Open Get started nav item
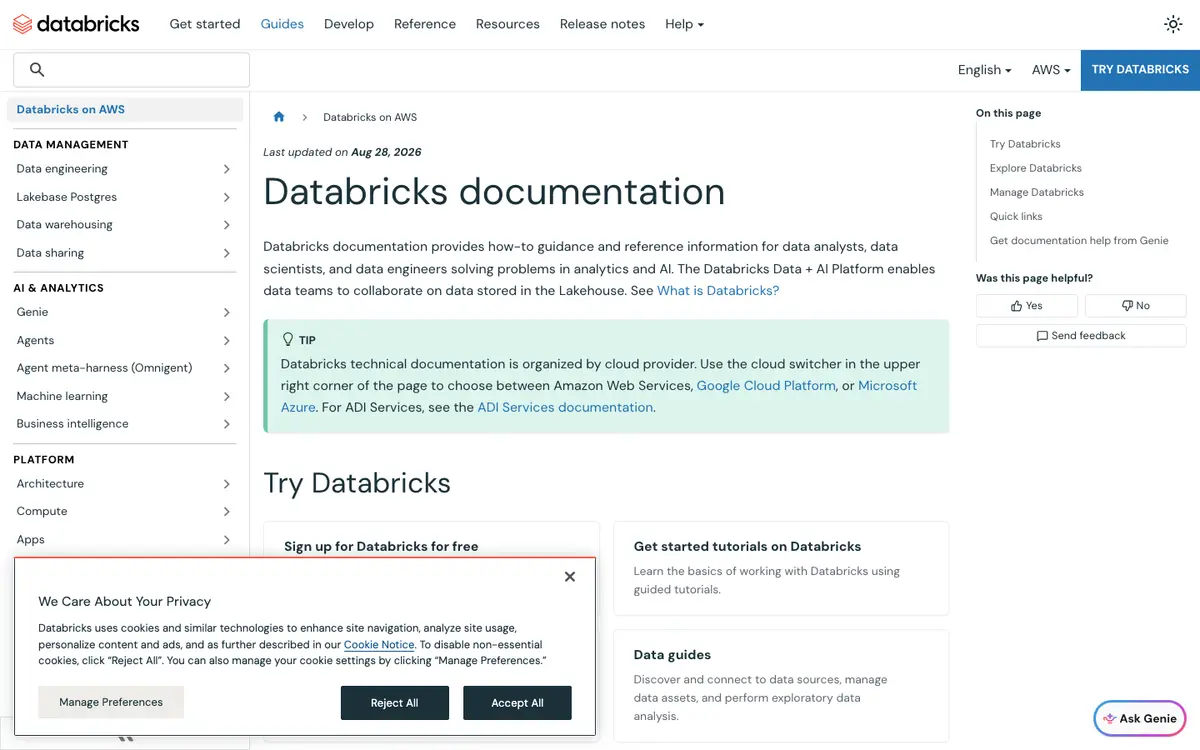1200x750 pixels. click(205, 24)
